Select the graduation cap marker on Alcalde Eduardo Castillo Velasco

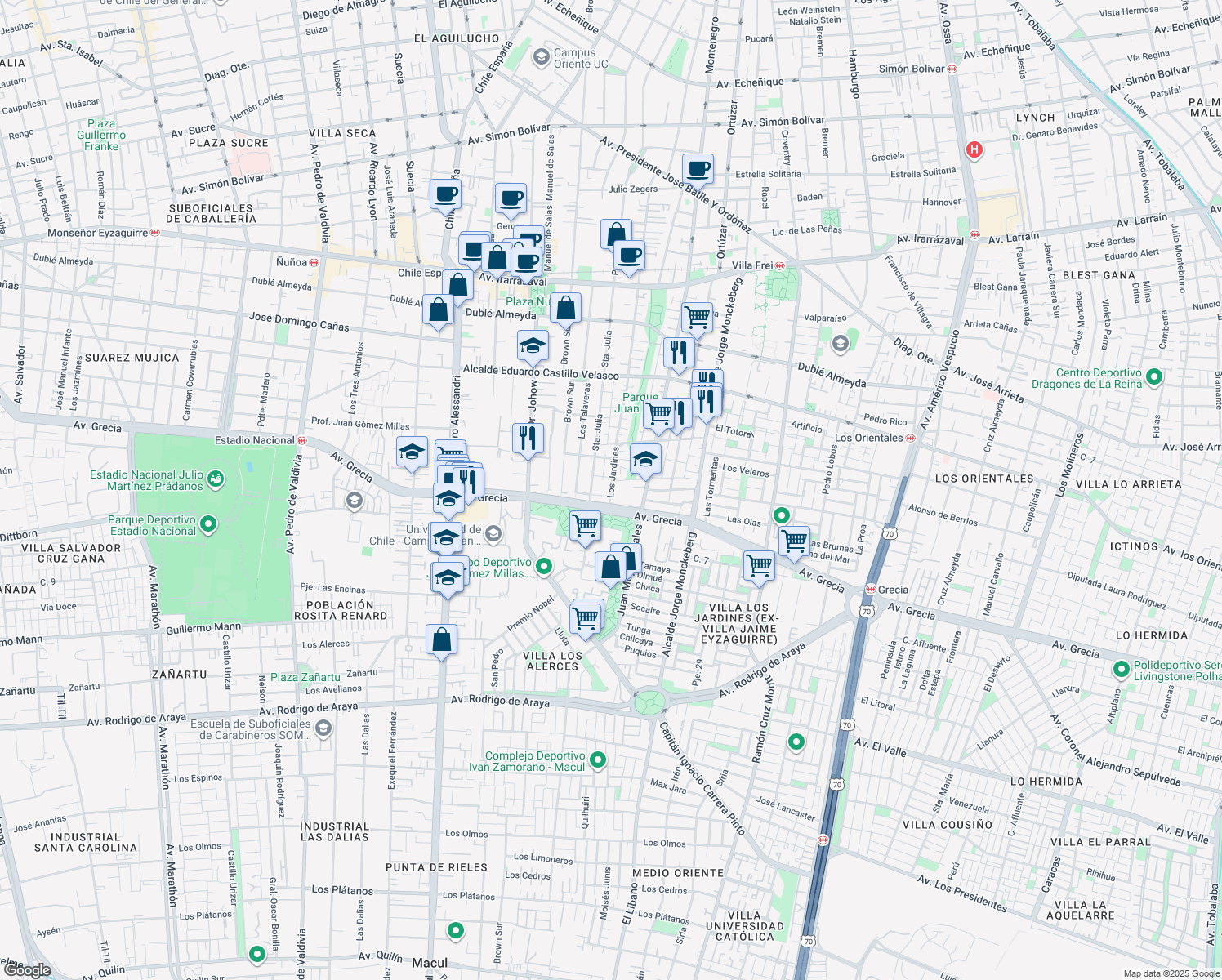(x=534, y=346)
